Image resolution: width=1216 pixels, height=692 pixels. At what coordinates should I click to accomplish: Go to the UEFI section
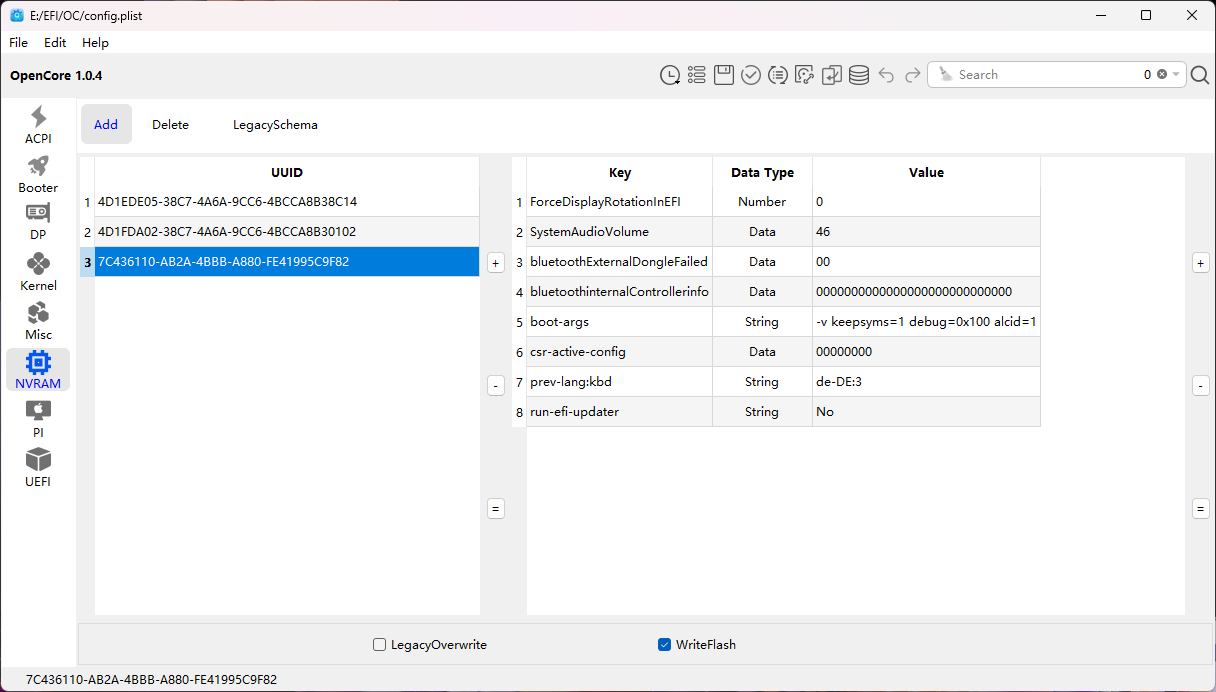38,468
